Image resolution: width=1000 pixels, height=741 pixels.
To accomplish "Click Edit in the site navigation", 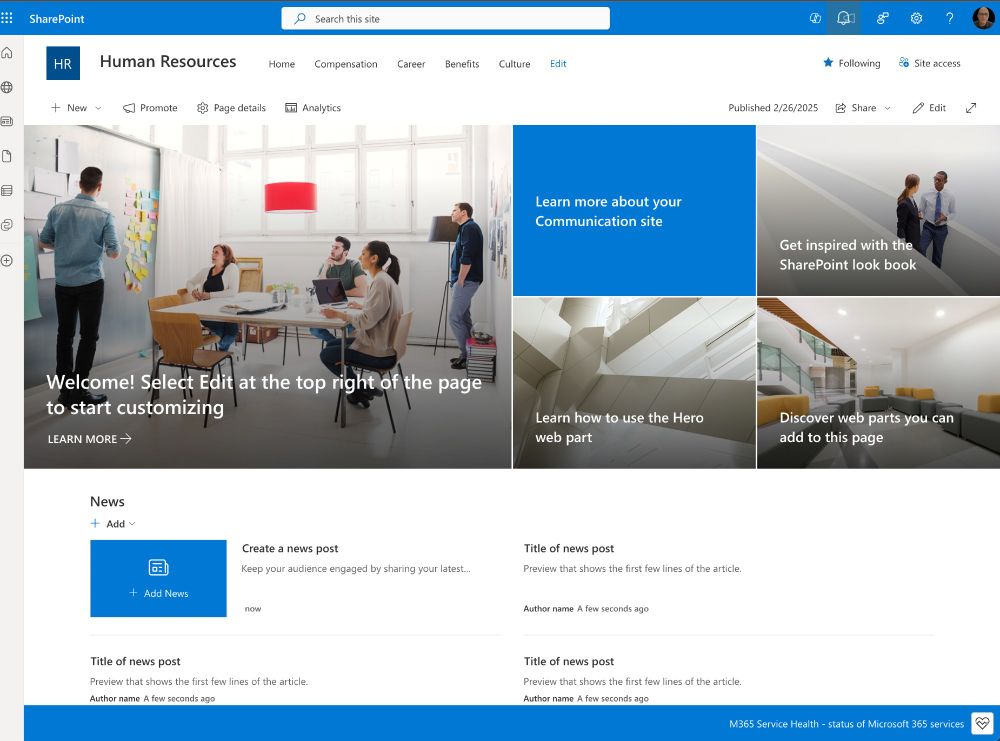I will click(x=558, y=64).
